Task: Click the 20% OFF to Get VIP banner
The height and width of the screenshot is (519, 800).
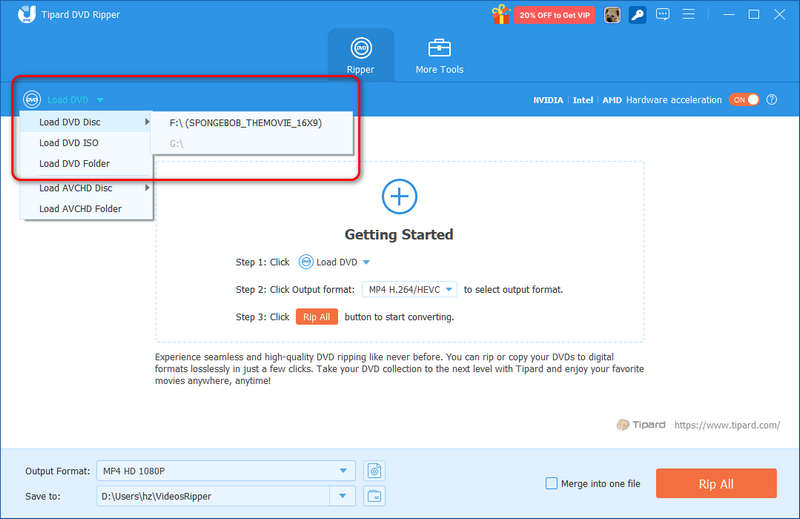Action: coord(554,15)
